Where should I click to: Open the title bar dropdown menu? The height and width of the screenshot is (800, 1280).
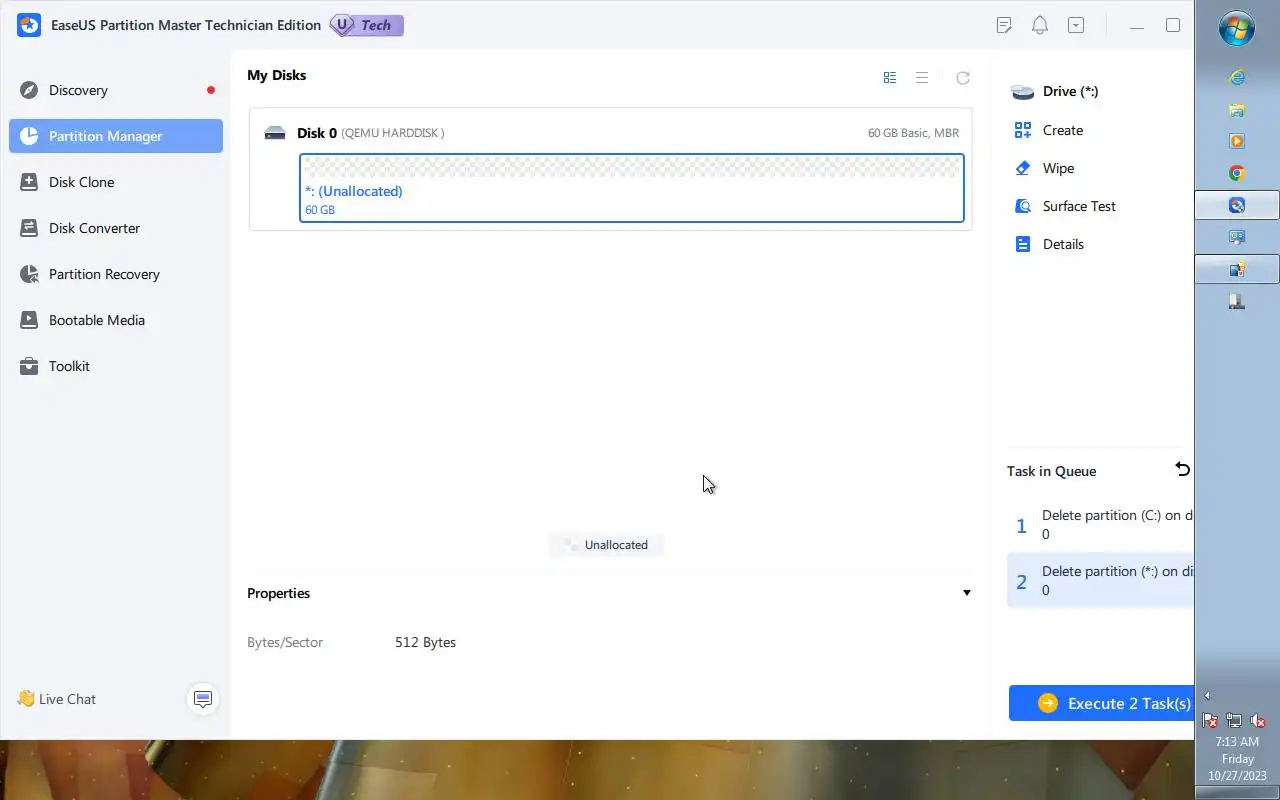click(1076, 25)
